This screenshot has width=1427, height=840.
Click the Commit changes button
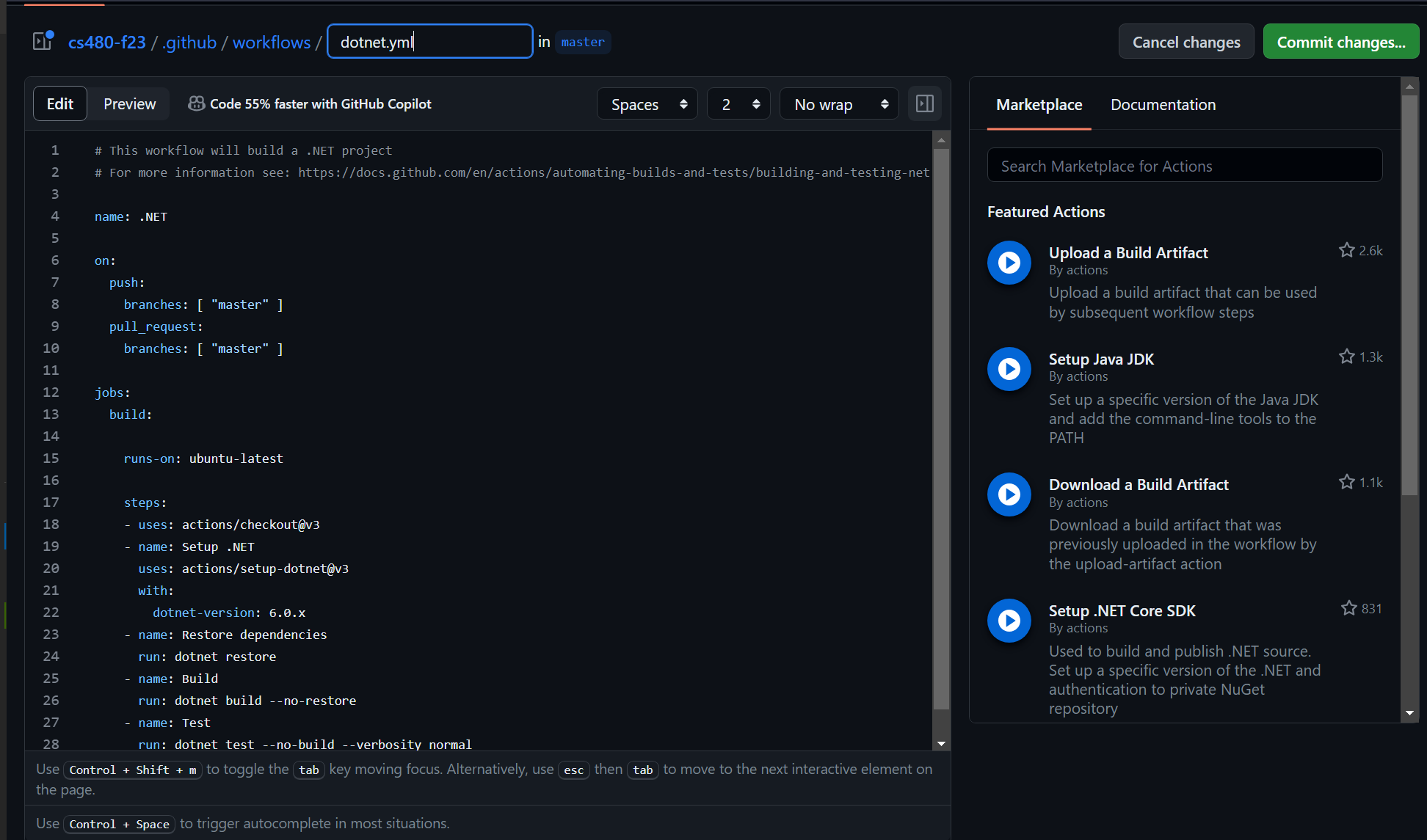[1341, 42]
